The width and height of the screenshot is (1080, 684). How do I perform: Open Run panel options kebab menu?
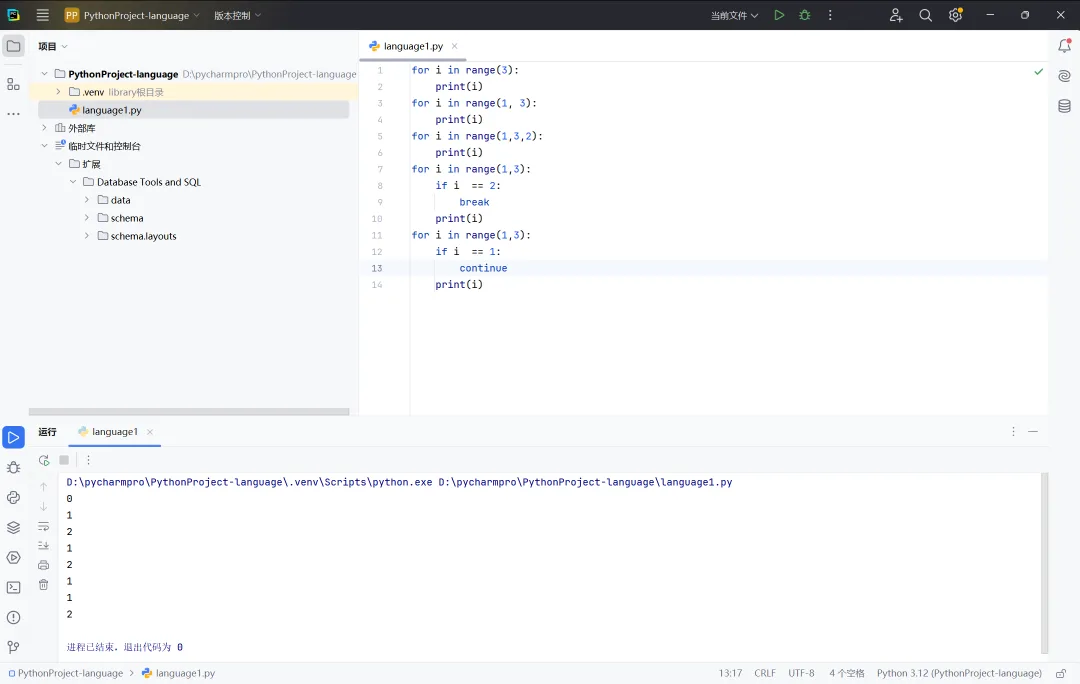pos(1013,431)
